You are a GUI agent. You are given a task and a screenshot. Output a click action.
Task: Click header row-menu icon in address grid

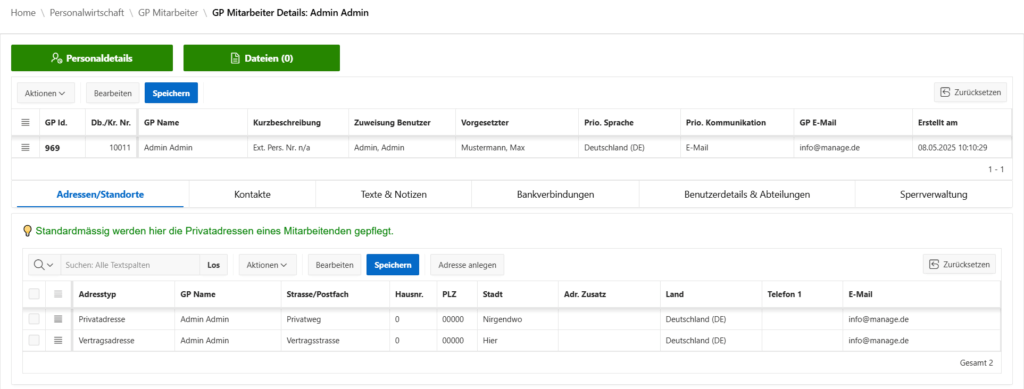click(58, 294)
